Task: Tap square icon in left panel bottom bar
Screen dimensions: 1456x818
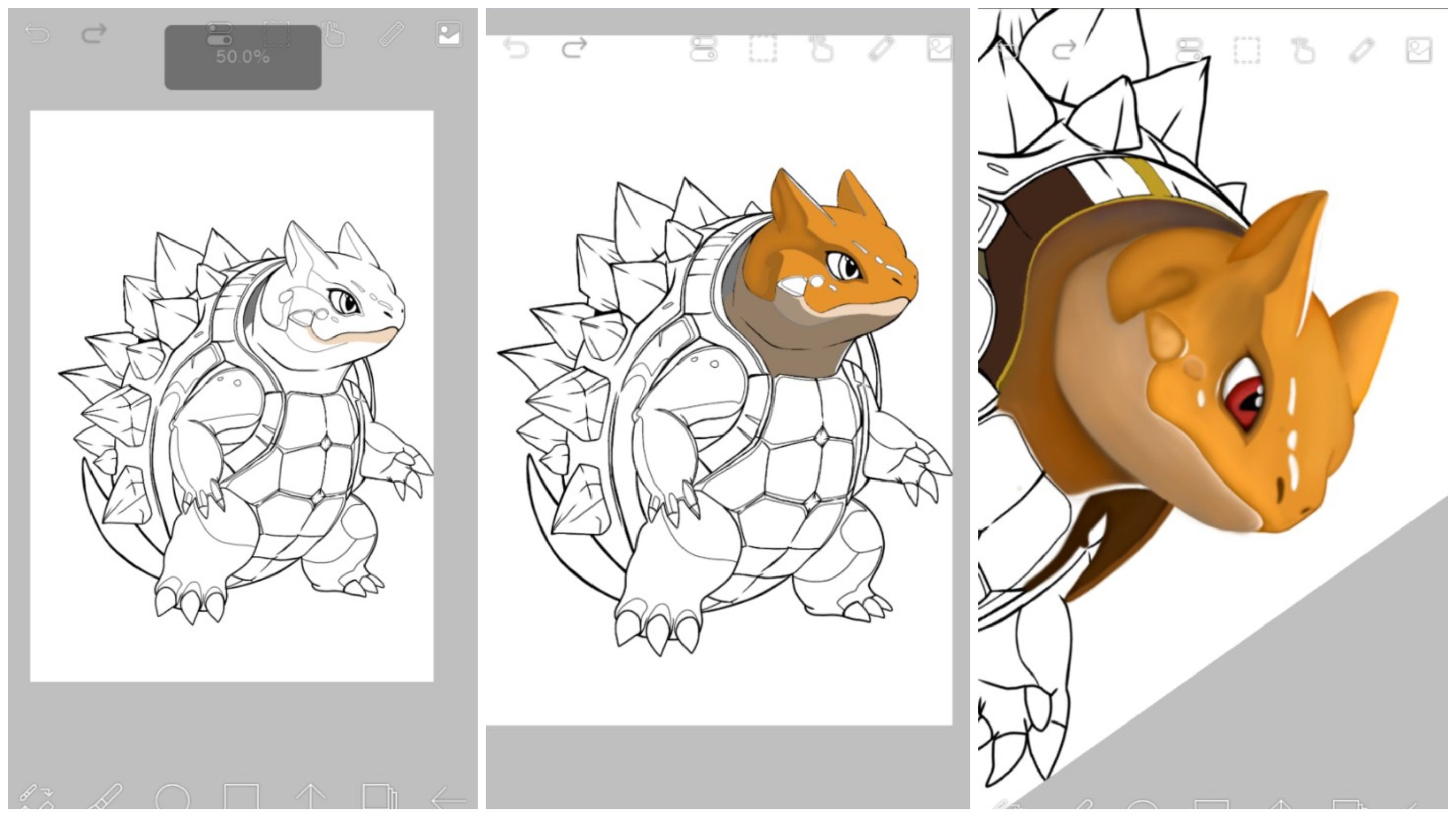Action: pyautogui.click(x=241, y=797)
